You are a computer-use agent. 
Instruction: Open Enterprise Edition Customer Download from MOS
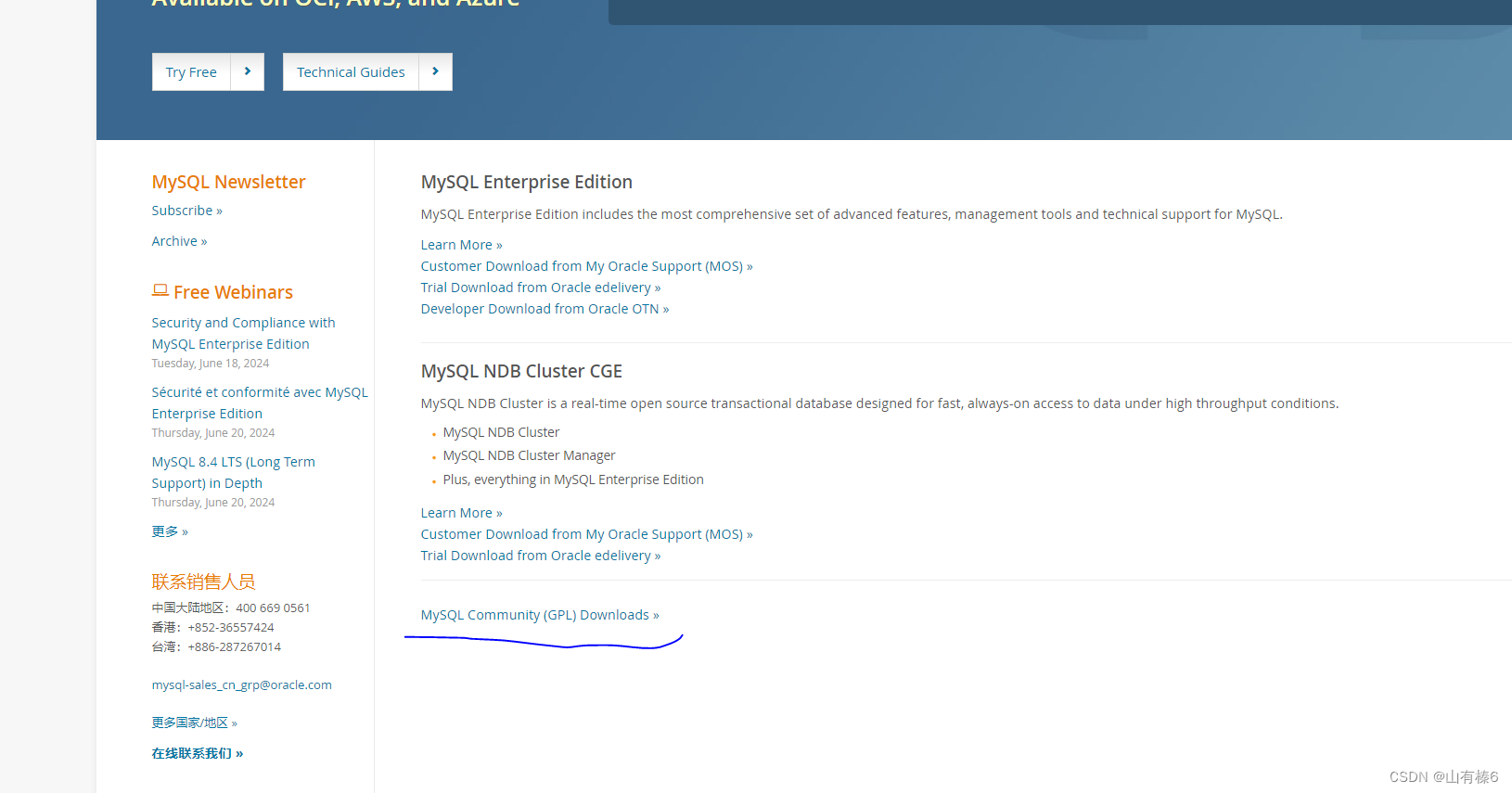(x=587, y=266)
